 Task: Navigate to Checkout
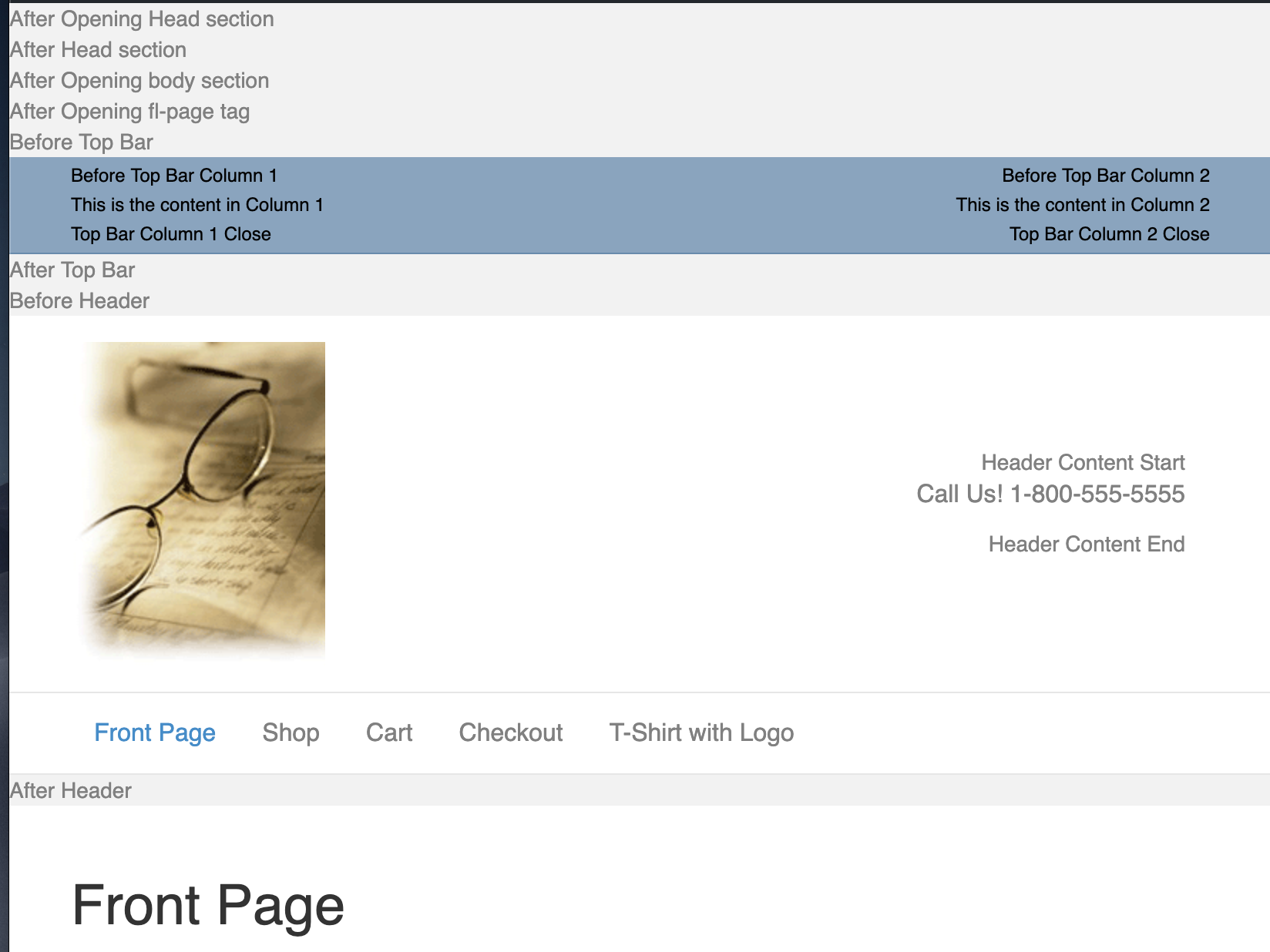(511, 732)
